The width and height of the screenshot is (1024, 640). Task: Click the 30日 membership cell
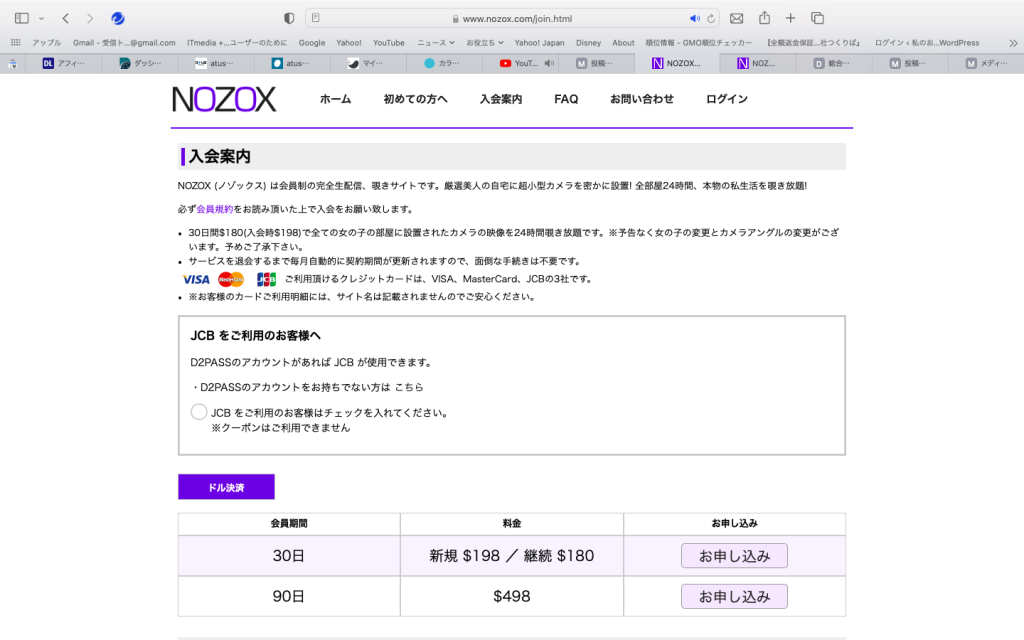289,556
